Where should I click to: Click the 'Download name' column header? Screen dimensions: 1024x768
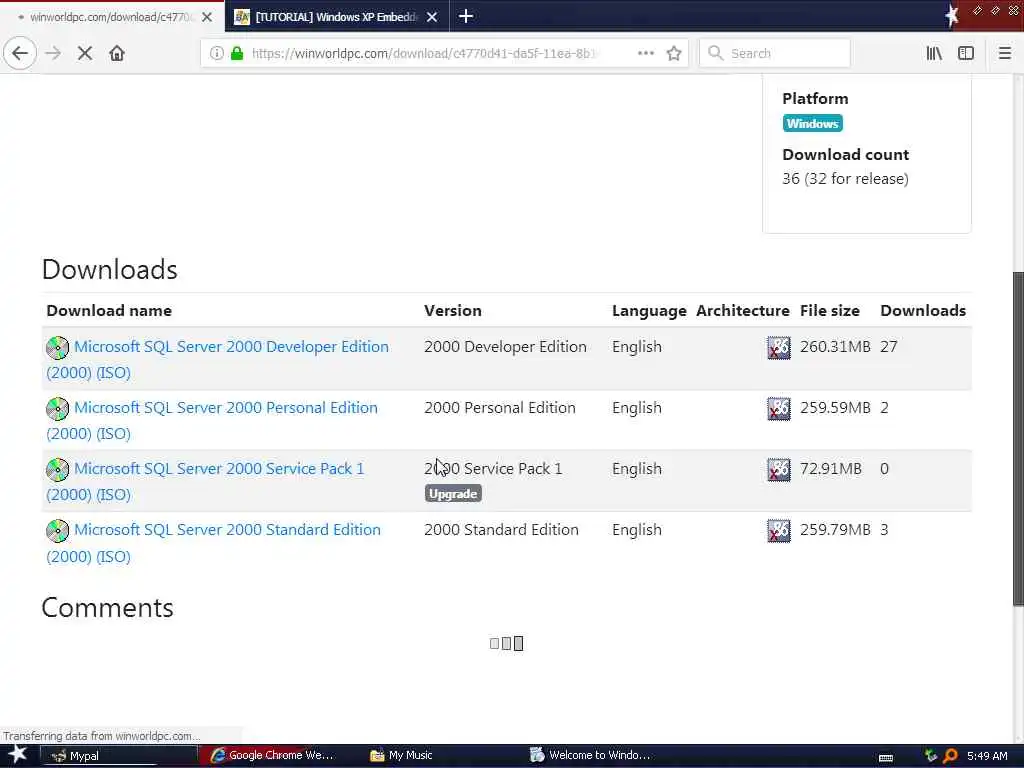[x=109, y=310]
